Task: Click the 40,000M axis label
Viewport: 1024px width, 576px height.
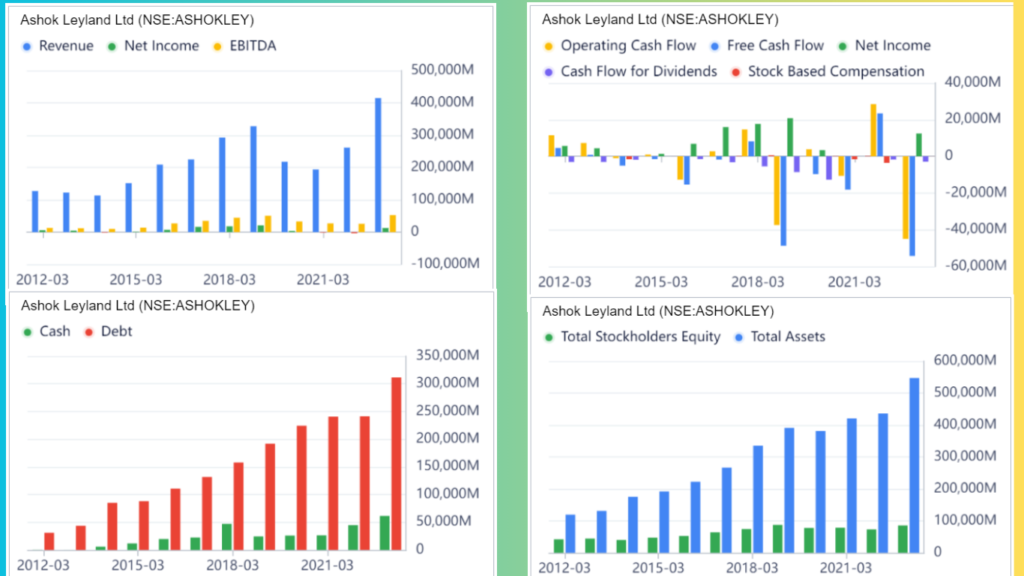Action: [972, 82]
